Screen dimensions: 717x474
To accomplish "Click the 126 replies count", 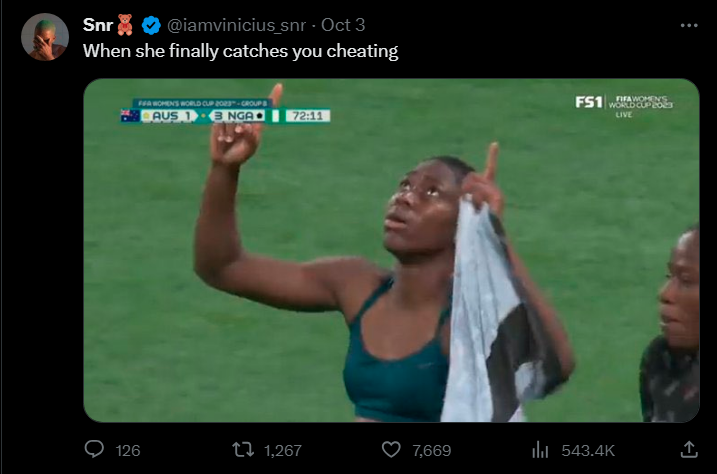I will 128,451.
